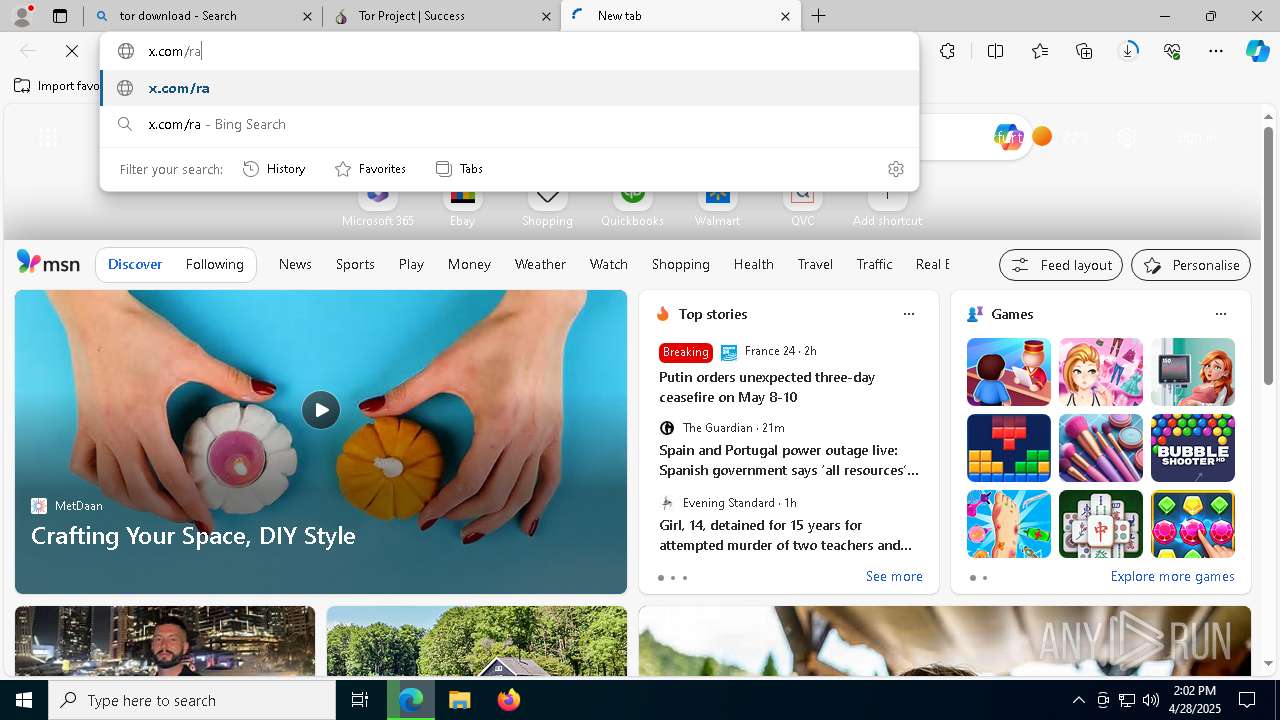Open Favorites star toolbar icon

click(x=1040, y=51)
